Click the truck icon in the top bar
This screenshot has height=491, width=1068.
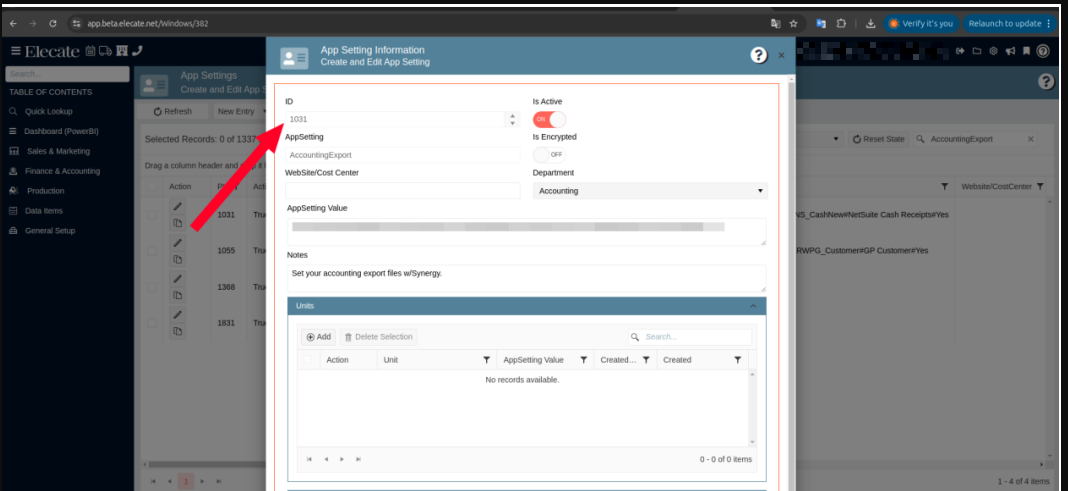click(106, 51)
